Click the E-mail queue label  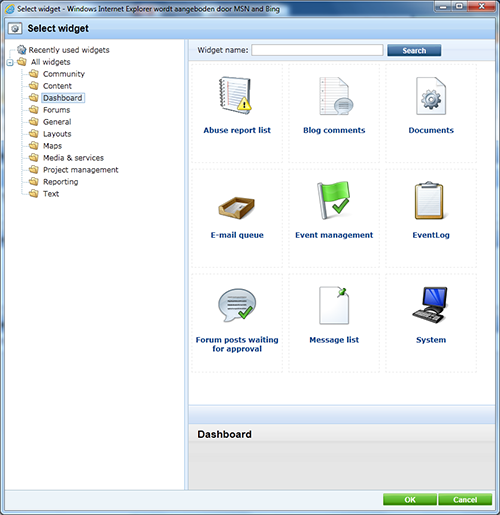pos(237,235)
